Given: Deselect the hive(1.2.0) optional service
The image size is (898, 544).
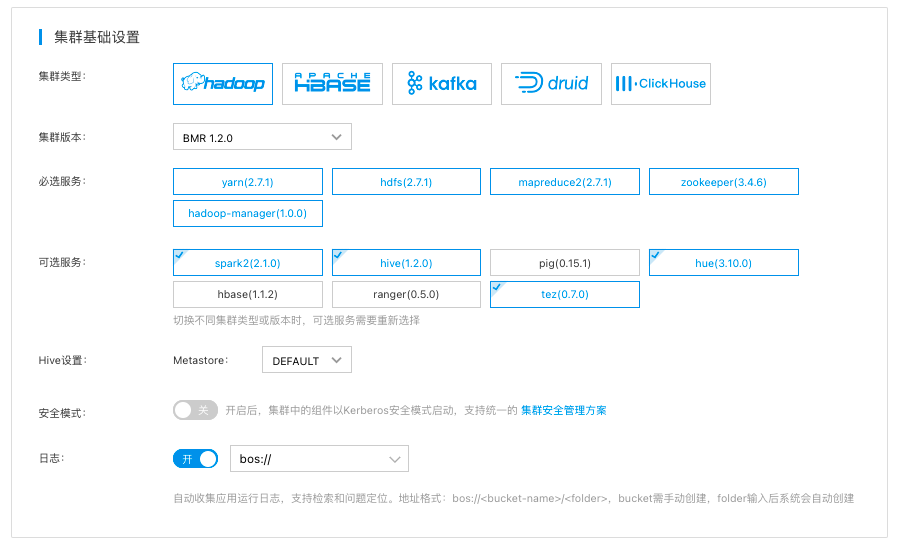Looking at the screenshot, I should pyautogui.click(x=406, y=263).
